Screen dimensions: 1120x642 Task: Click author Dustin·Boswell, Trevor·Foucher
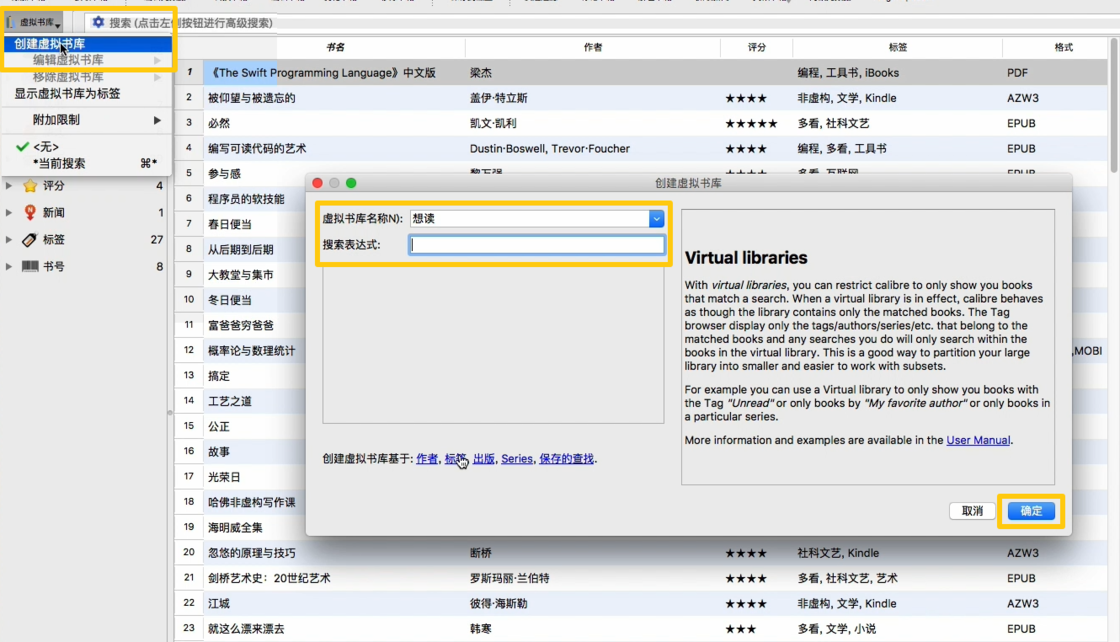(x=550, y=149)
